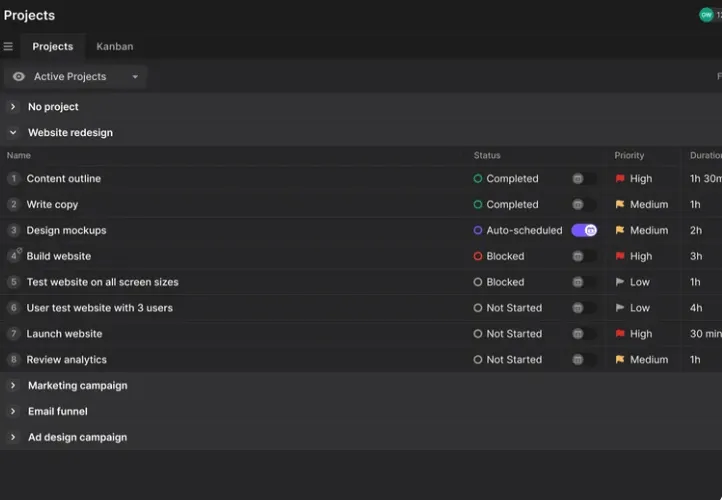
Task: Click Auto-scheduled status circle for Design mockups
Action: (x=477, y=230)
